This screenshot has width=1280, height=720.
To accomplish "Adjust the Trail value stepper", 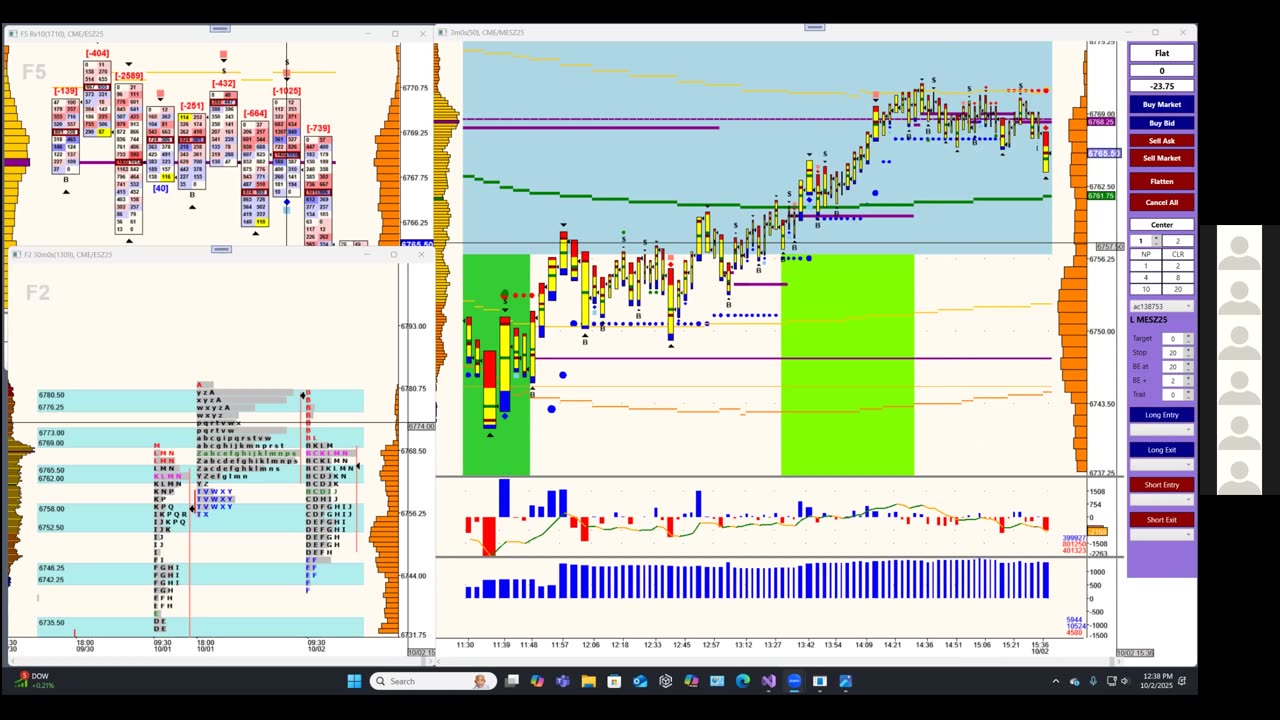I will (1189, 395).
